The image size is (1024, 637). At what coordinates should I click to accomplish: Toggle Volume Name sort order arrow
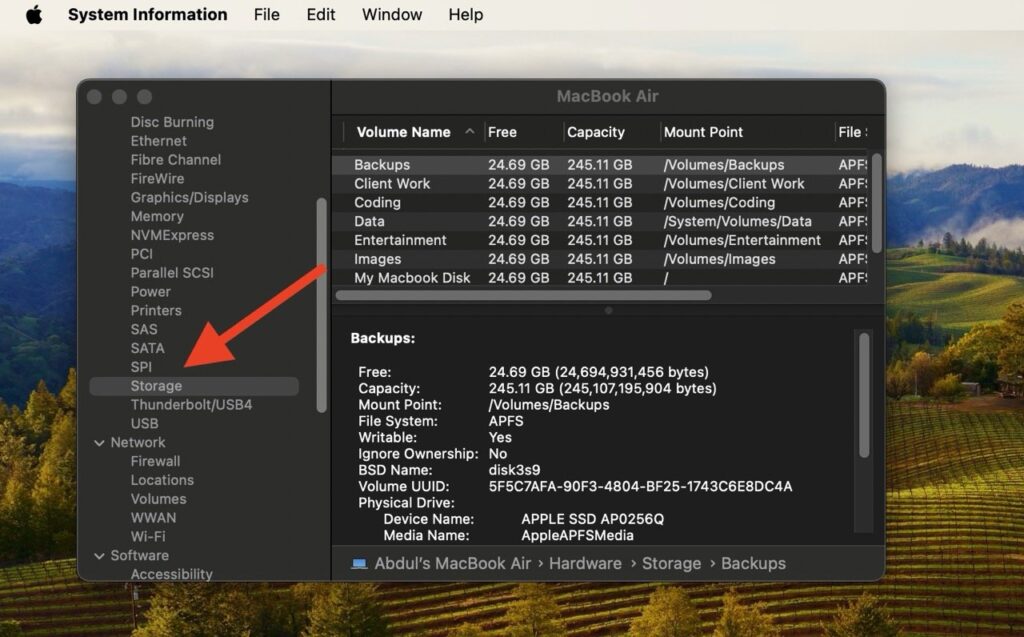470,132
